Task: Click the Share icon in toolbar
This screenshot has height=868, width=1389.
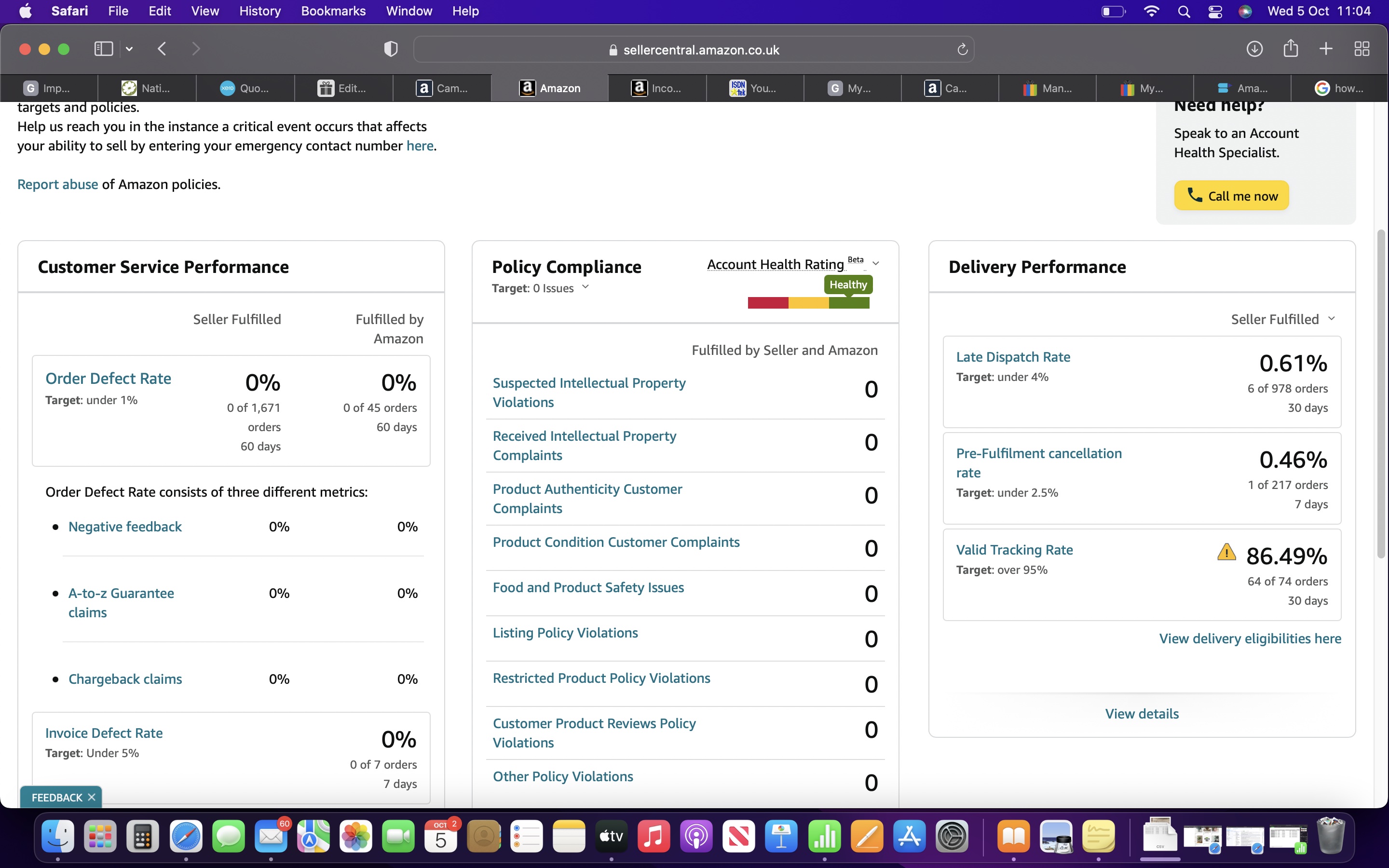Action: [x=1290, y=48]
